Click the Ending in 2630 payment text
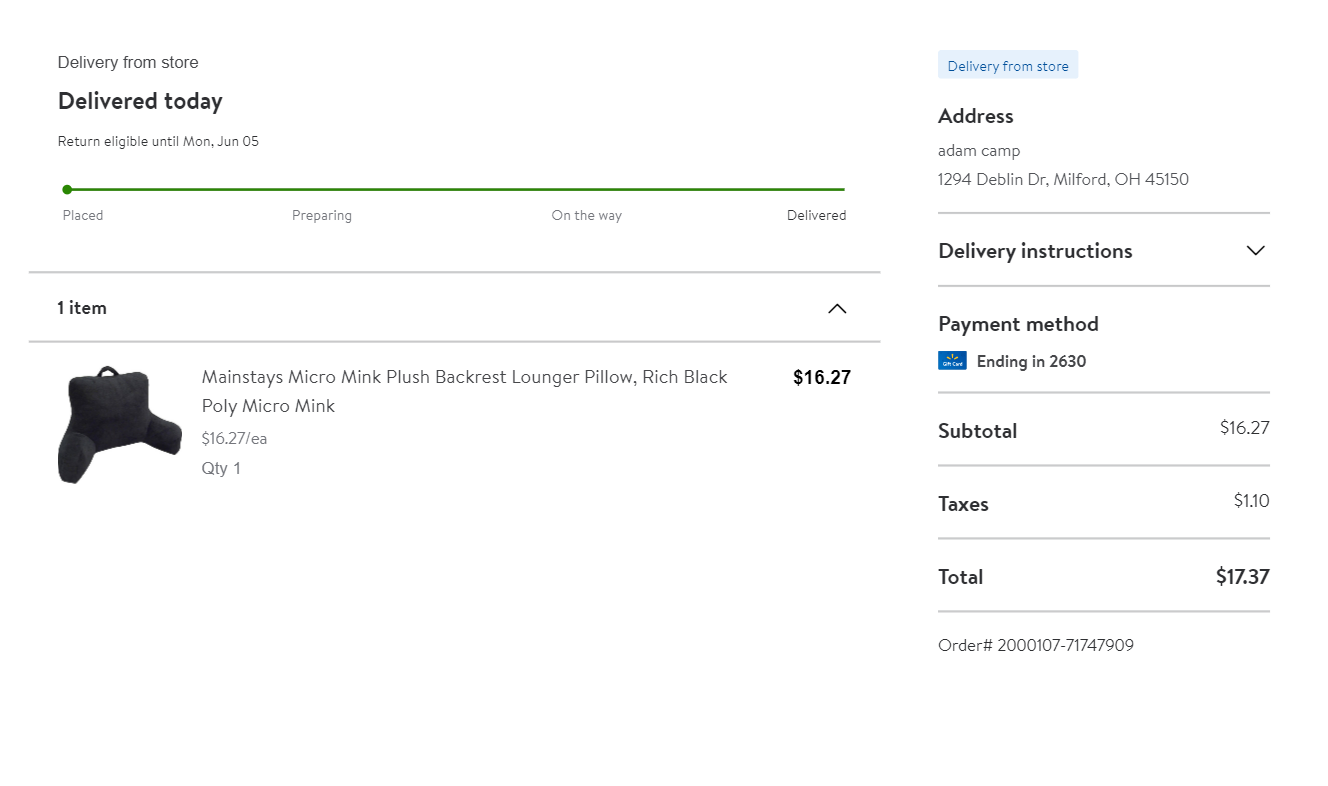 1031,361
